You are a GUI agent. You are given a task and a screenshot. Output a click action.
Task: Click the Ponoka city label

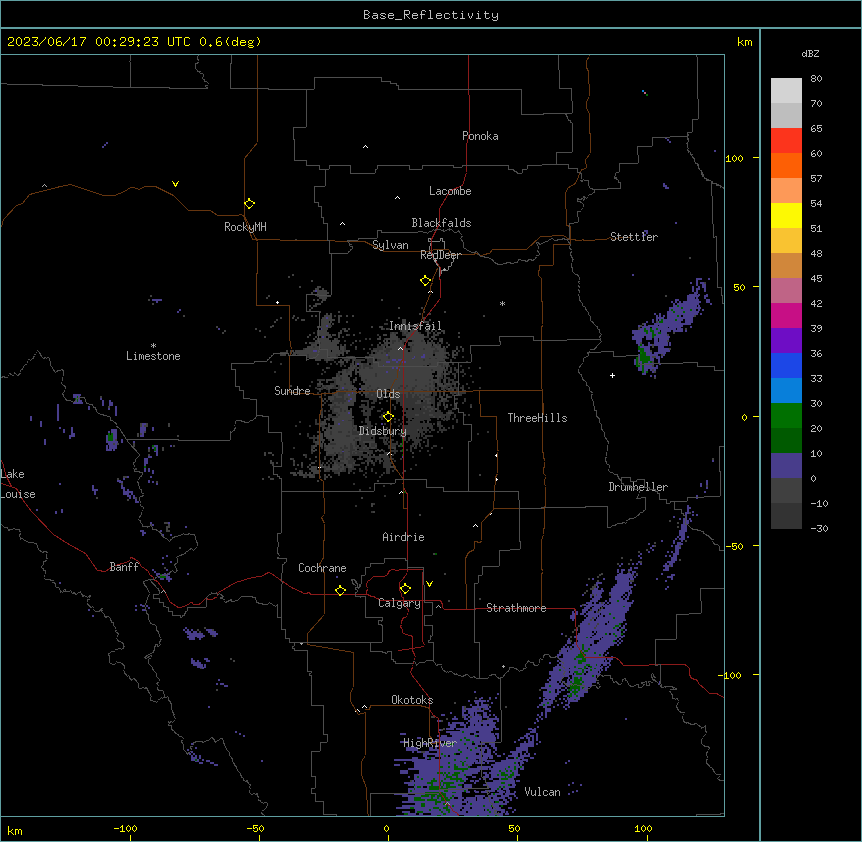[480, 136]
